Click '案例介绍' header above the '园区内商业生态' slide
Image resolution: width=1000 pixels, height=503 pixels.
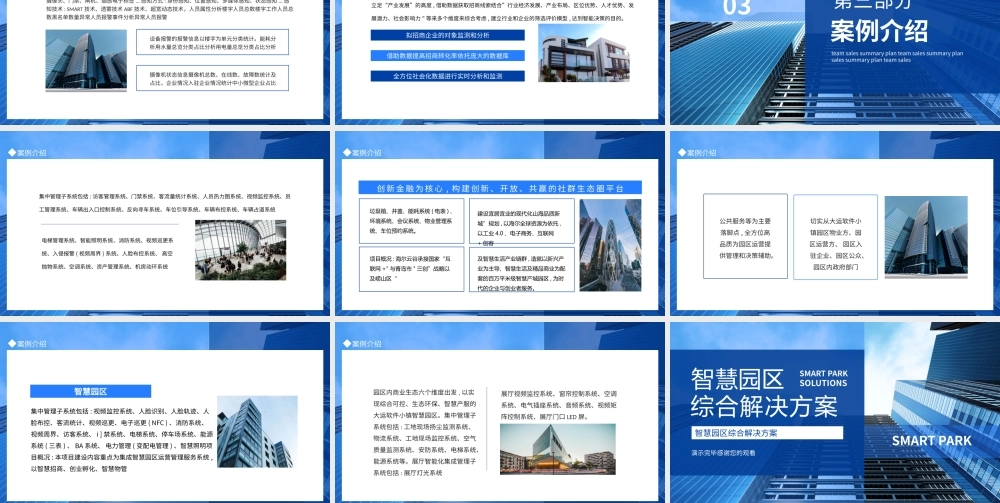(x=362, y=344)
